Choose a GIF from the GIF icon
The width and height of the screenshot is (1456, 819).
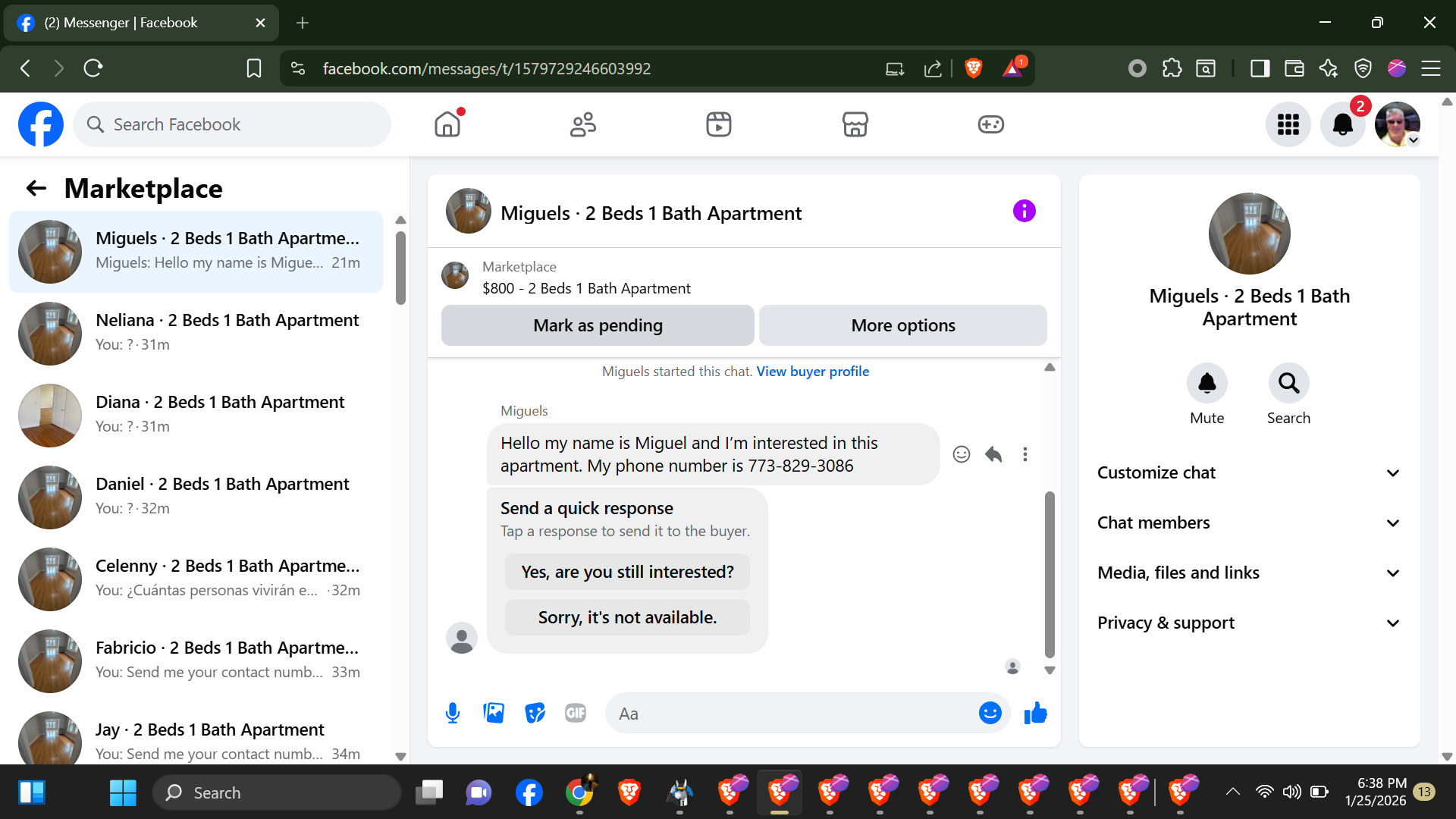pos(576,713)
